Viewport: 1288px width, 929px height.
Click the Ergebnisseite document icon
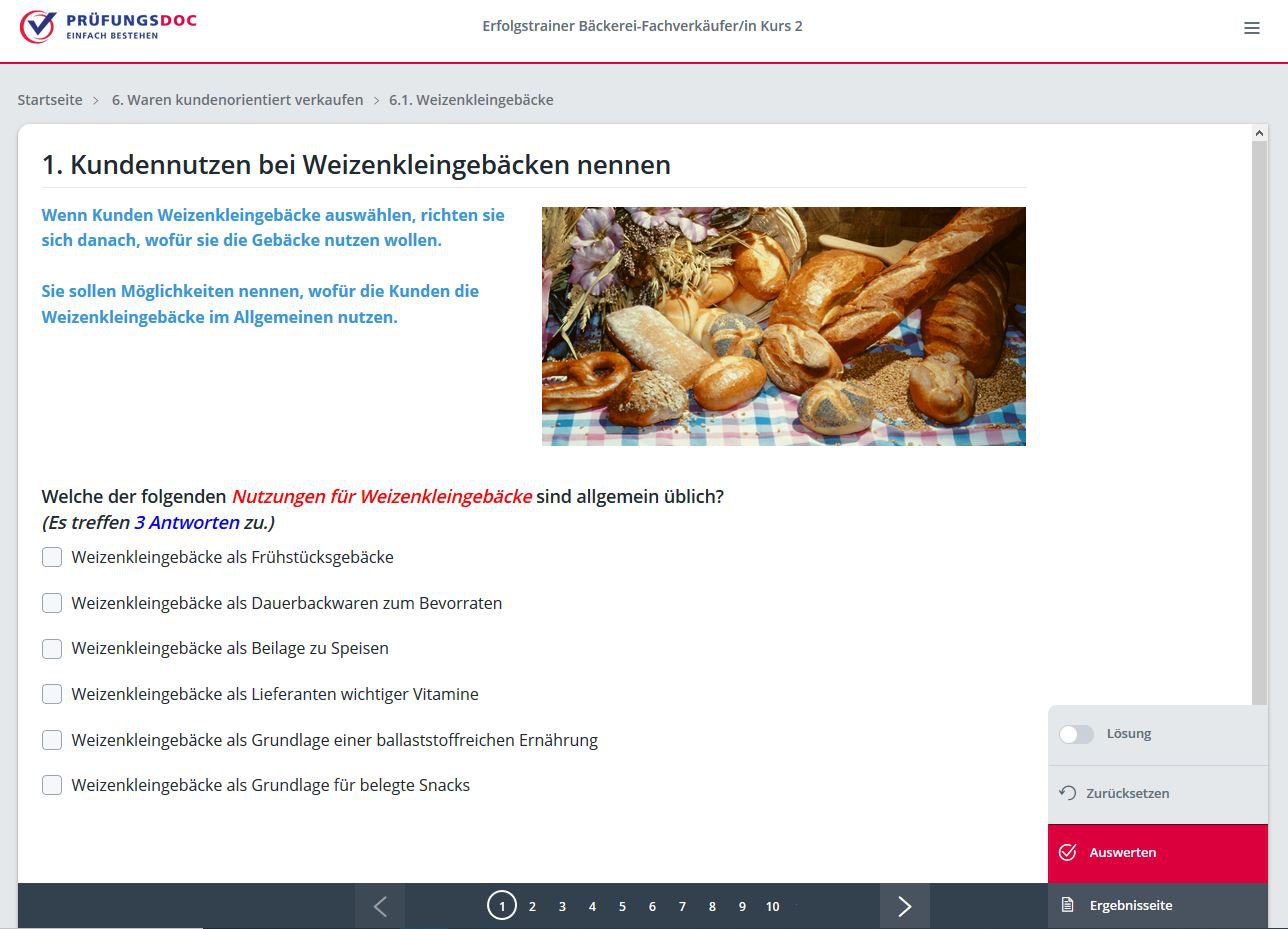pos(1068,905)
